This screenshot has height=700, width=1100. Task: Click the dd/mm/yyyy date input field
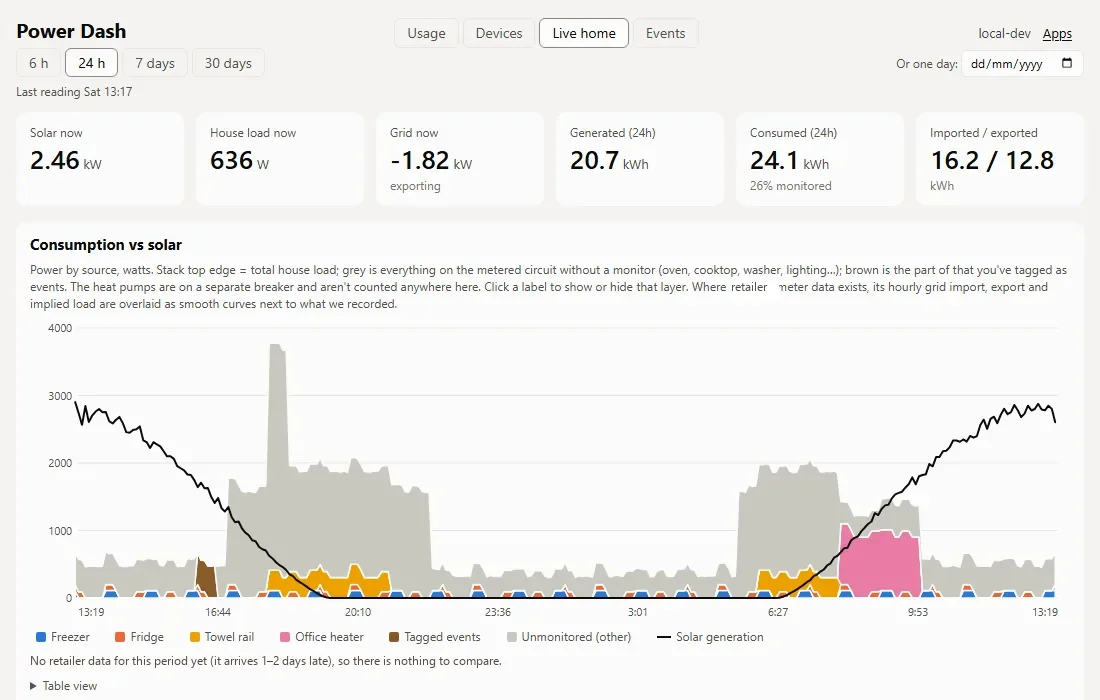coord(1022,64)
